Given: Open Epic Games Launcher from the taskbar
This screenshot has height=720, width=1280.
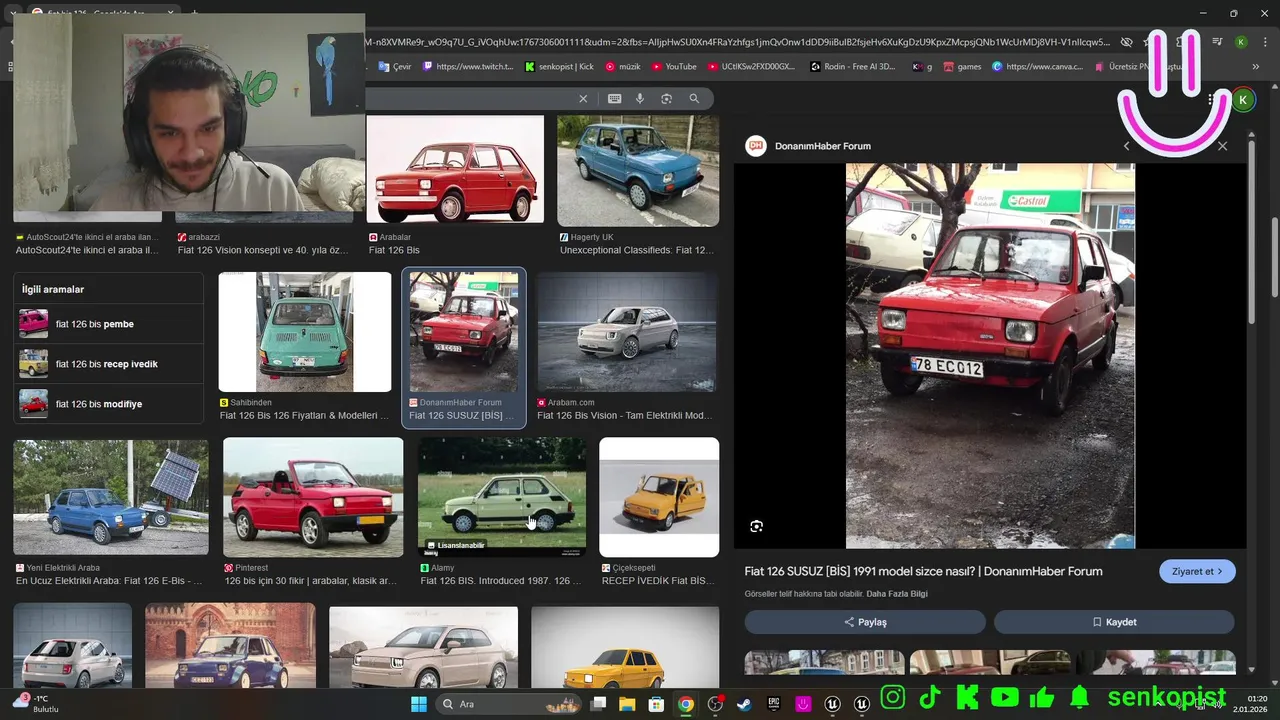Looking at the screenshot, I should (x=774, y=704).
